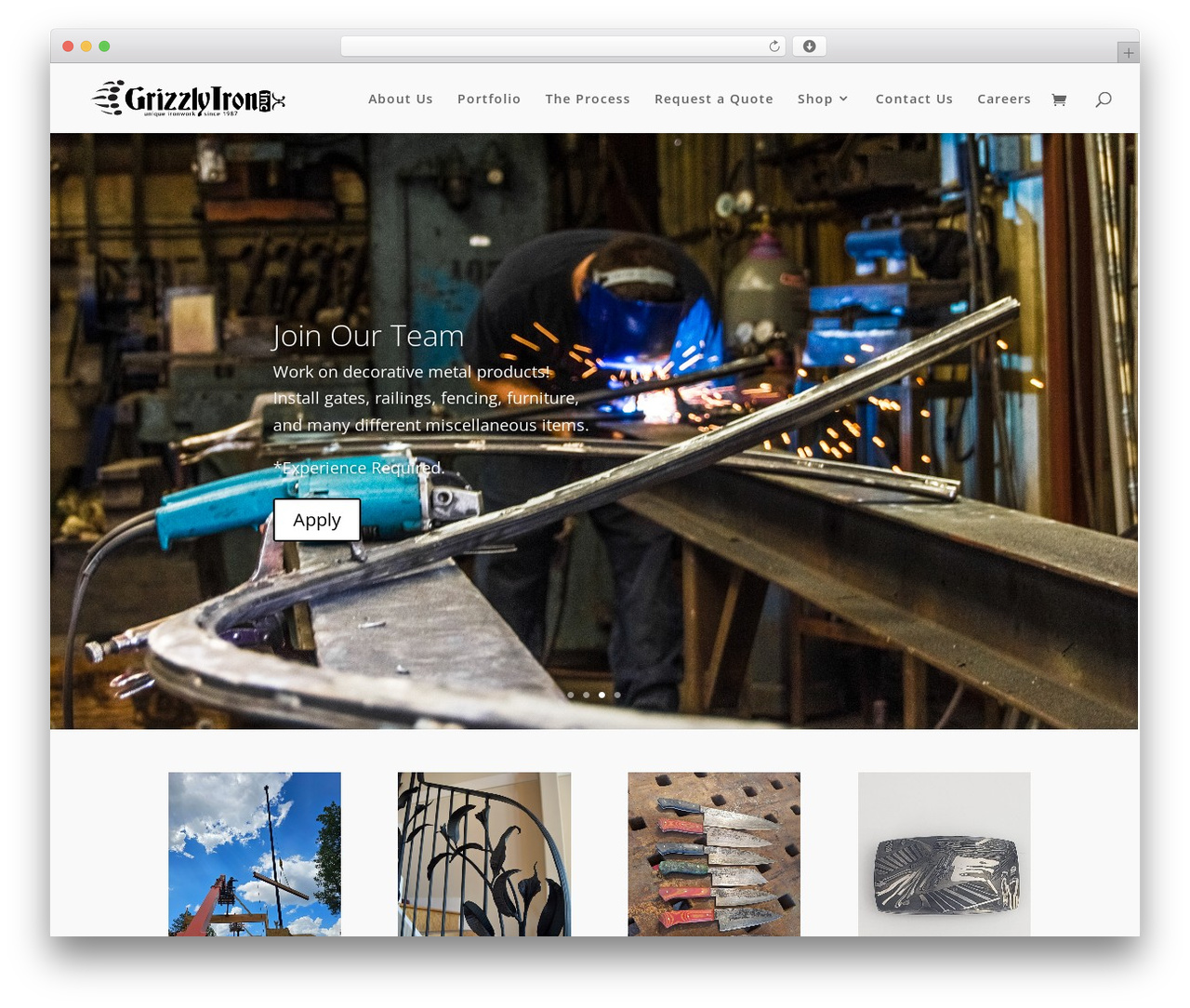Image resolution: width=1190 pixels, height=1008 pixels.
Task: Go to the Portfolio page
Action: coord(489,99)
